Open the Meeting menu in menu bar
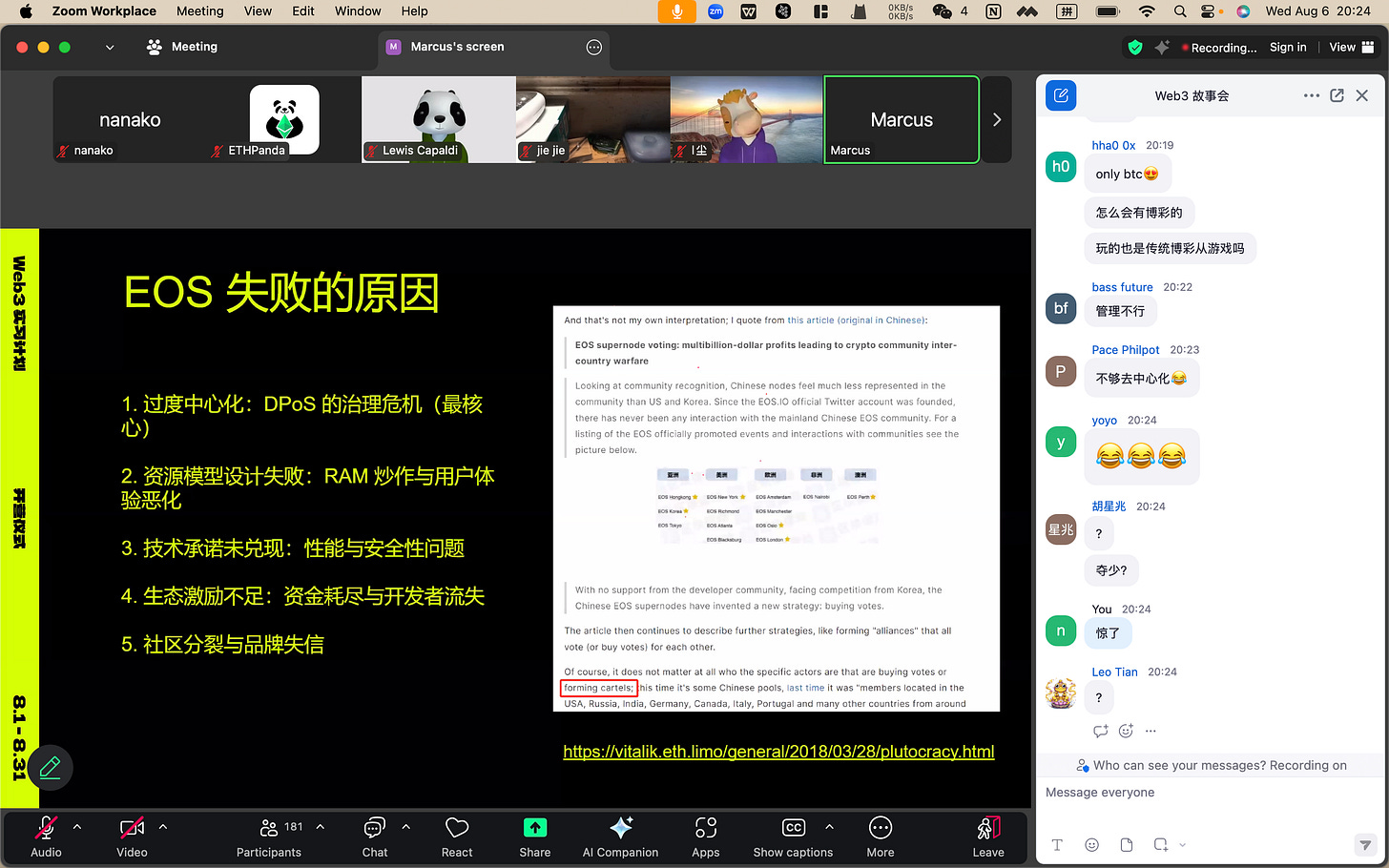 pyautogui.click(x=200, y=11)
